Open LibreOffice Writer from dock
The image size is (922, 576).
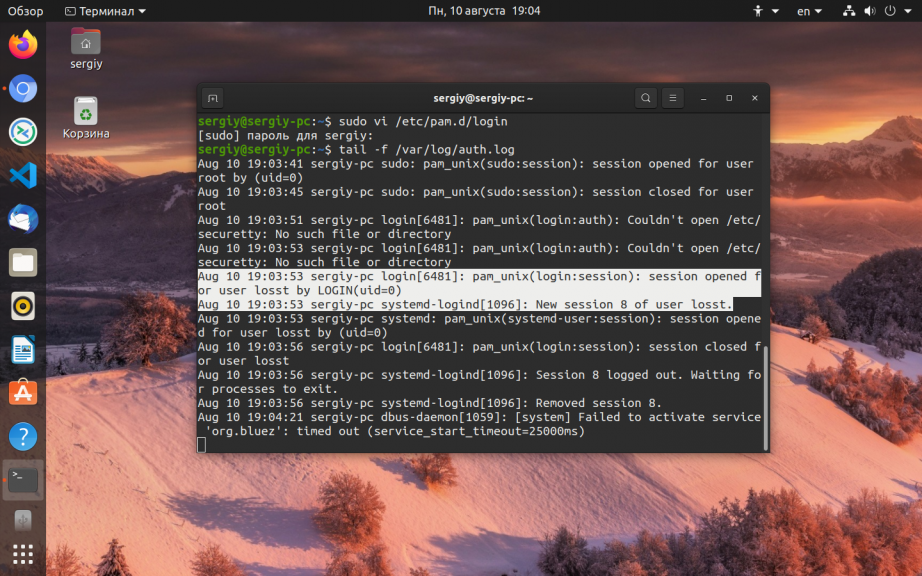[x=23, y=349]
